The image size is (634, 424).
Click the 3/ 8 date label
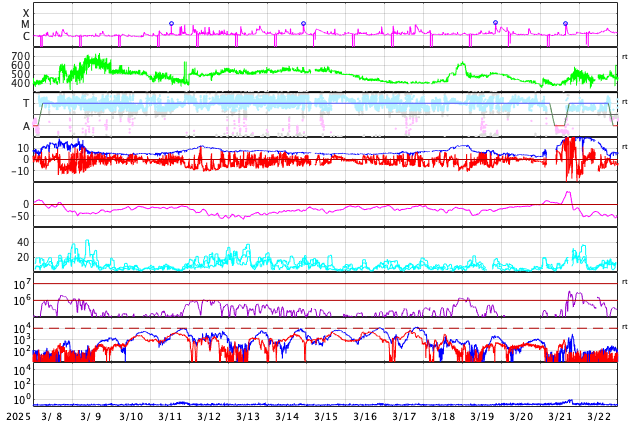coord(52,417)
